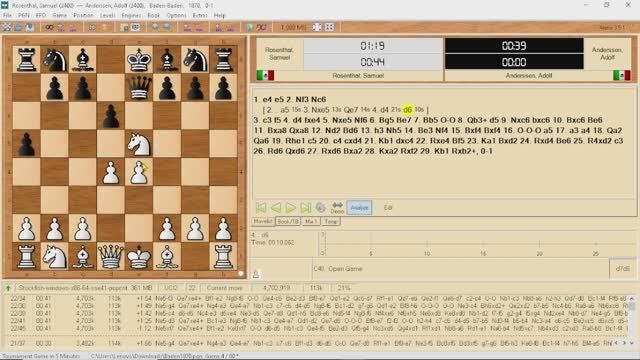Switch to the Temp tab
This screenshot has height=360, width=640.
click(331, 222)
